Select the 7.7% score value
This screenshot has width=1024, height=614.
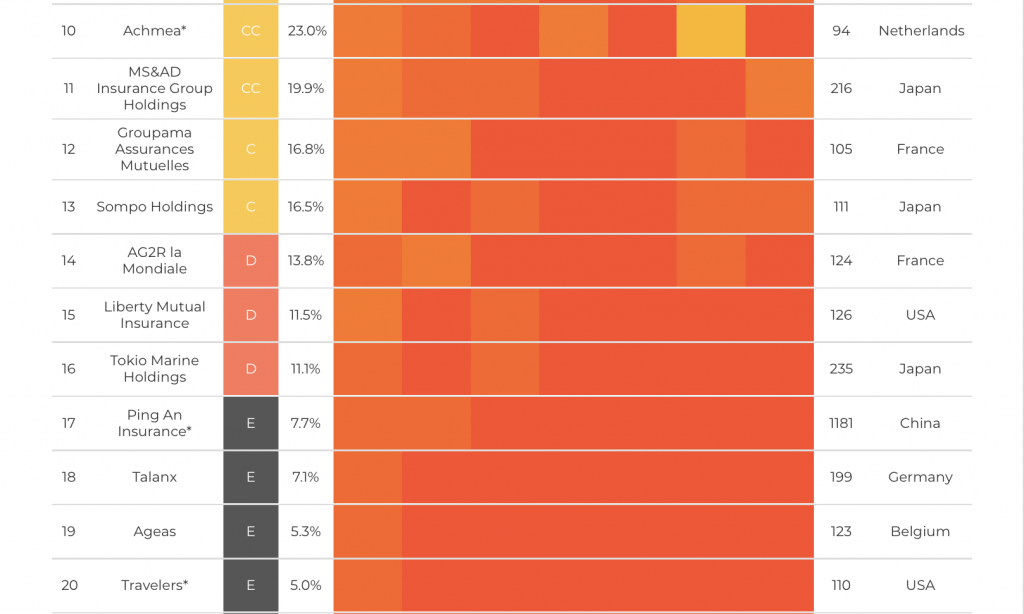305,423
